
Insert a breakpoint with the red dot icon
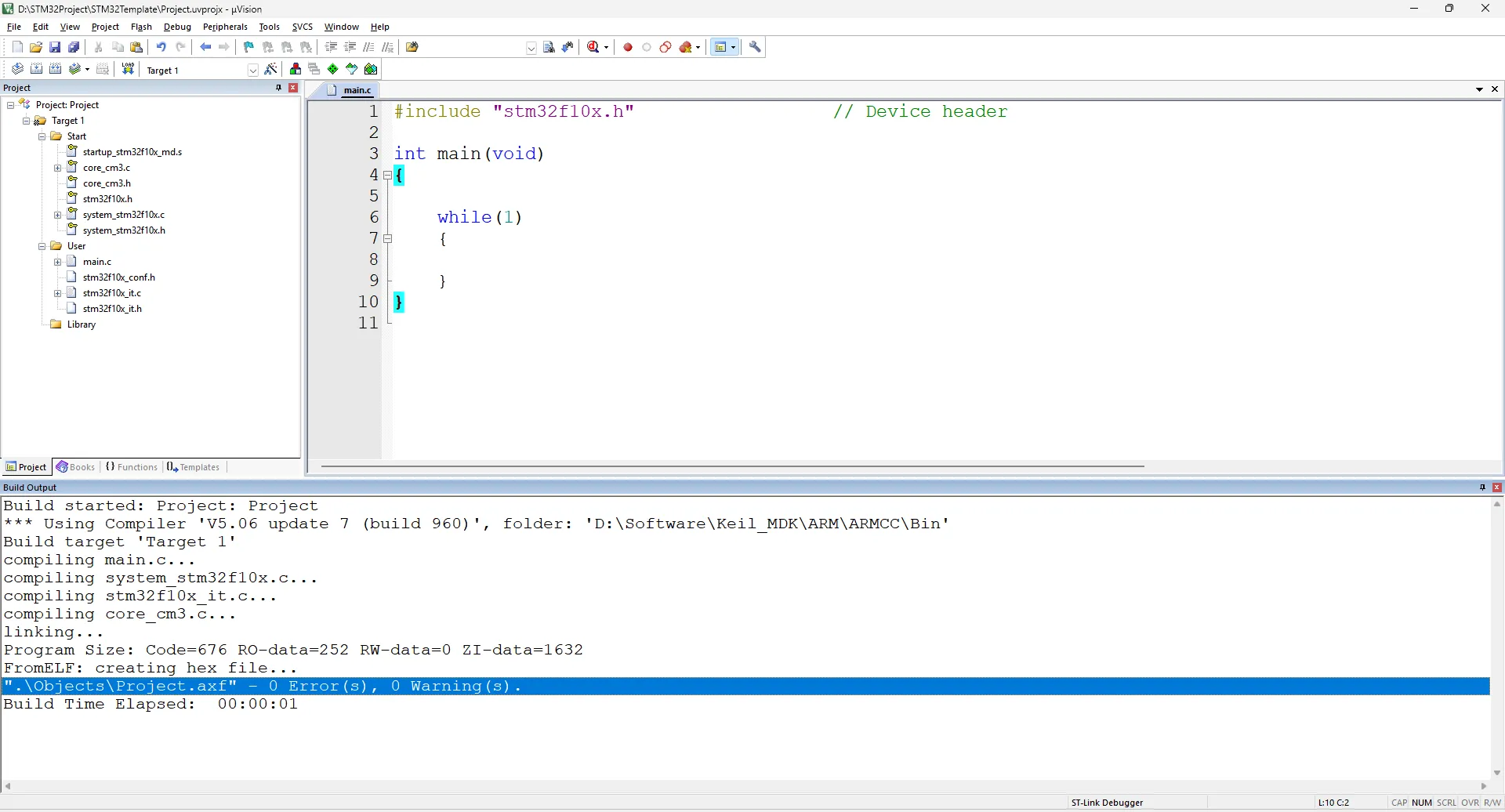pos(628,48)
